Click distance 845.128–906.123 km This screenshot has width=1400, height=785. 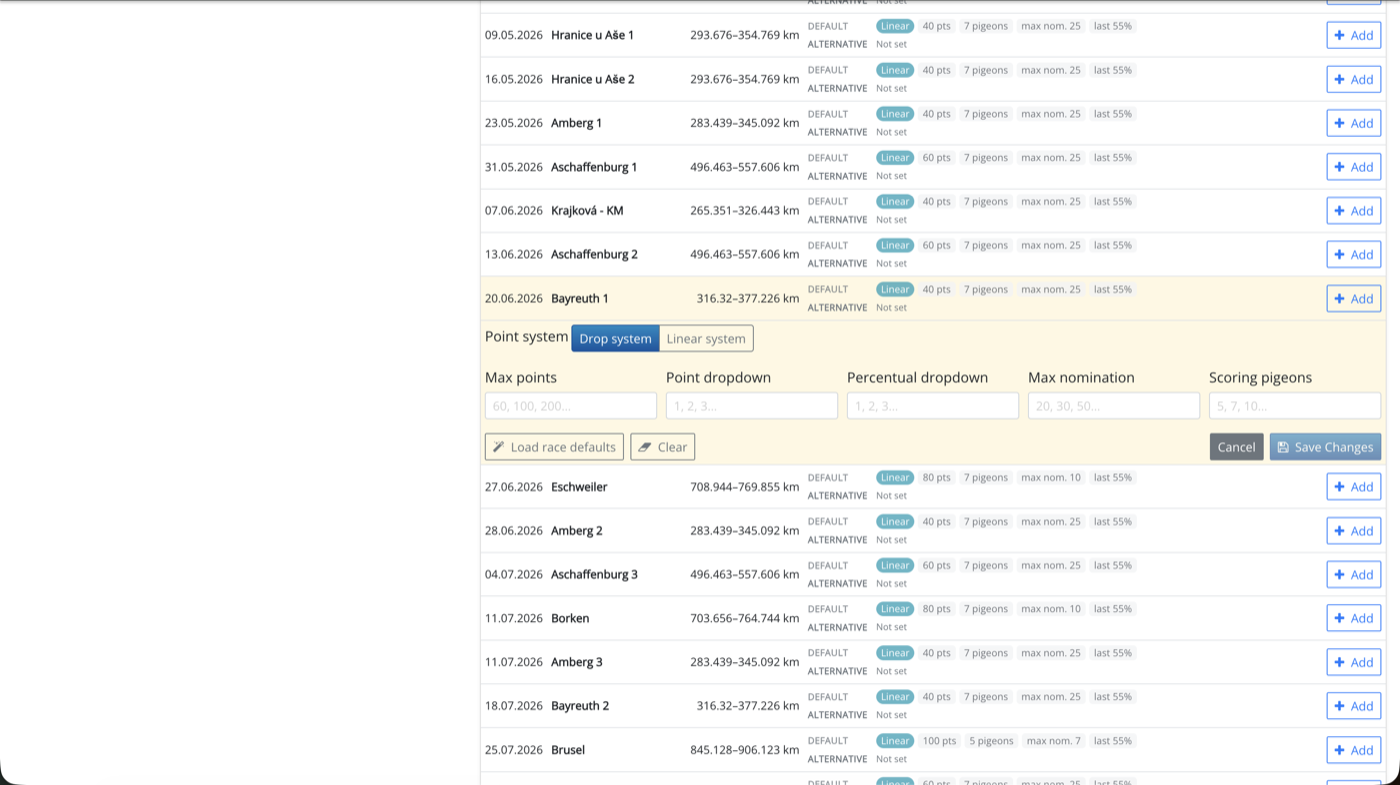745,750
